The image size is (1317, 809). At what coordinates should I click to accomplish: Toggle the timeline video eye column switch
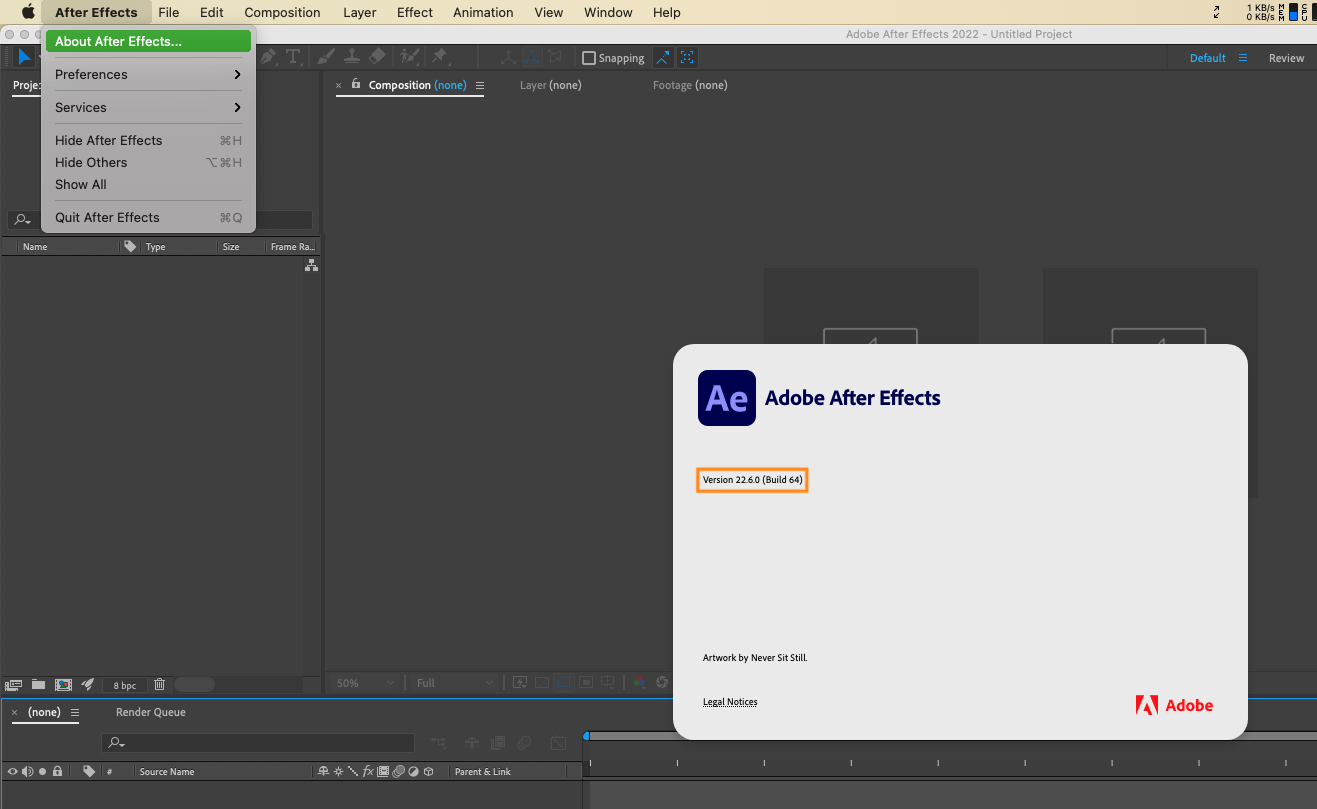[x=13, y=771]
